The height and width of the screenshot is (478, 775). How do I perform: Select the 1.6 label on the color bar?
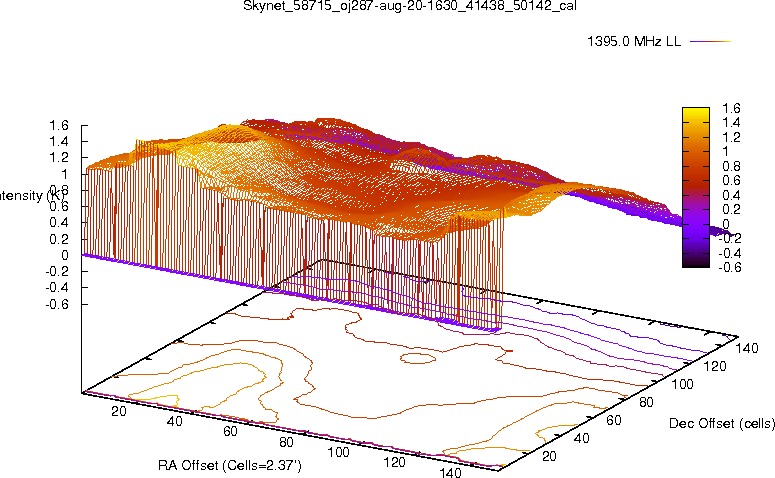click(x=731, y=108)
